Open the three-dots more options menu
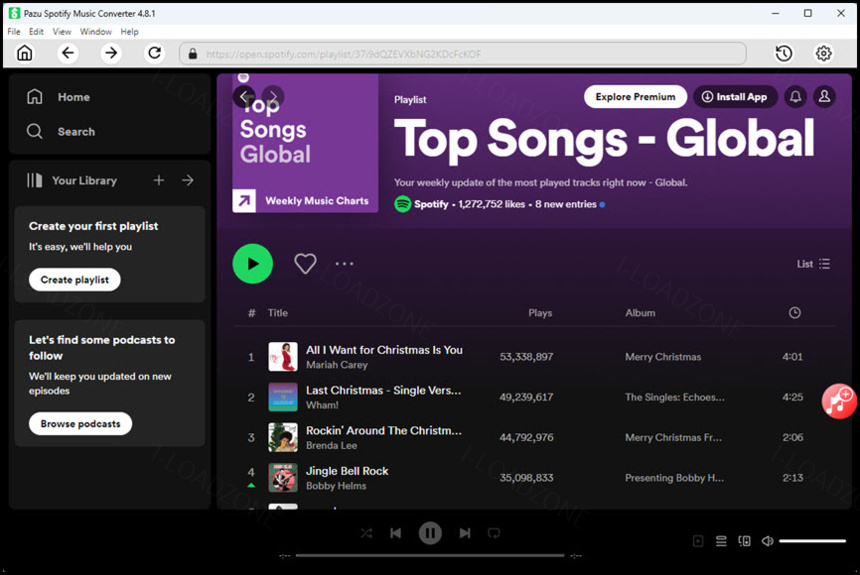Image resolution: width=860 pixels, height=575 pixels. pyautogui.click(x=344, y=264)
